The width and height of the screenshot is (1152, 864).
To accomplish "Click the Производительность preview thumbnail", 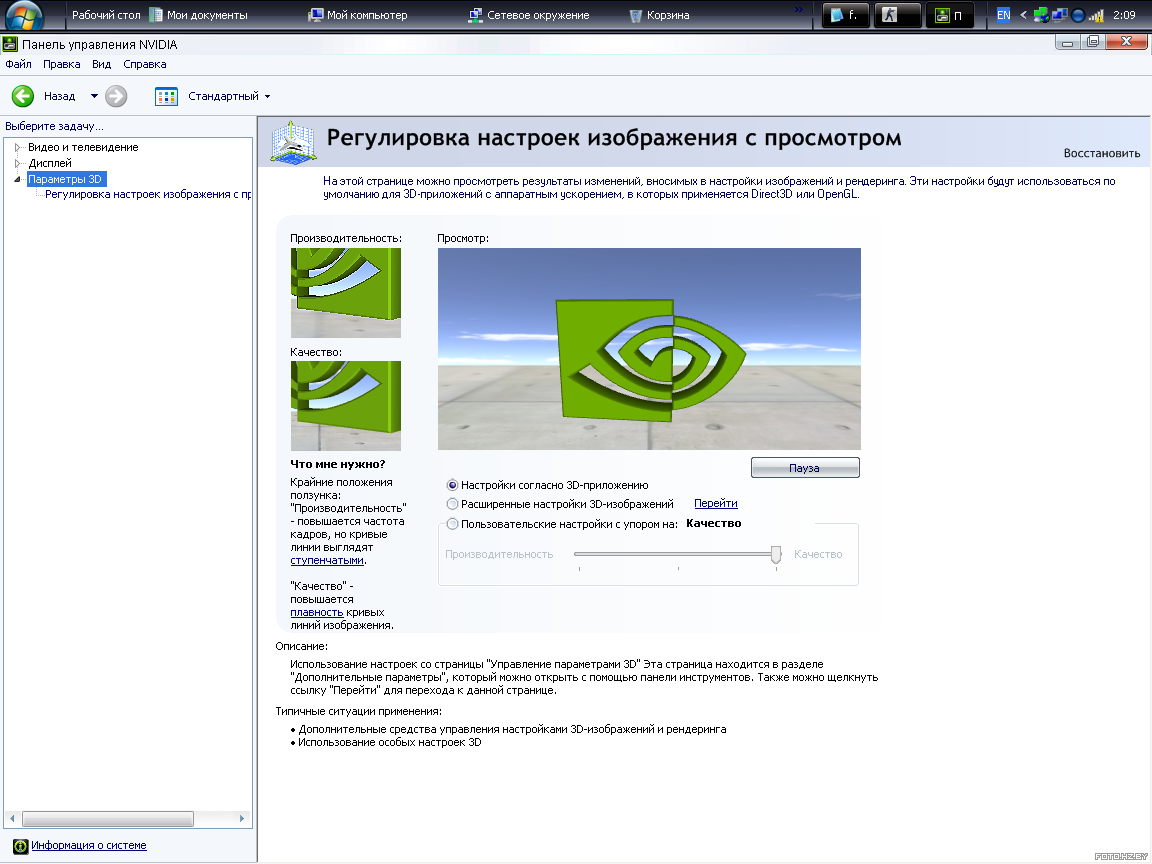I will 345,292.
